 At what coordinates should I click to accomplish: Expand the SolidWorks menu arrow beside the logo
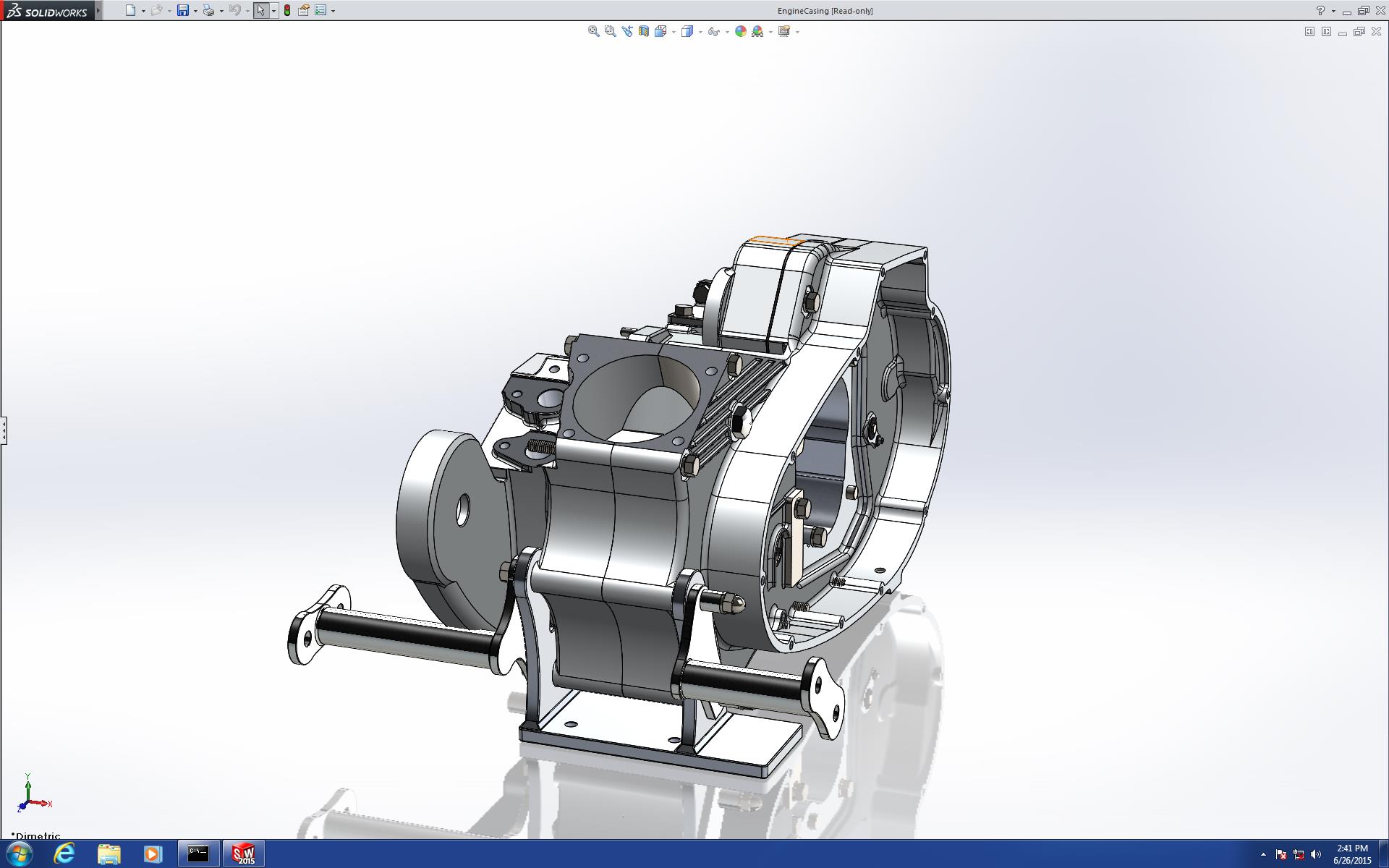98,10
